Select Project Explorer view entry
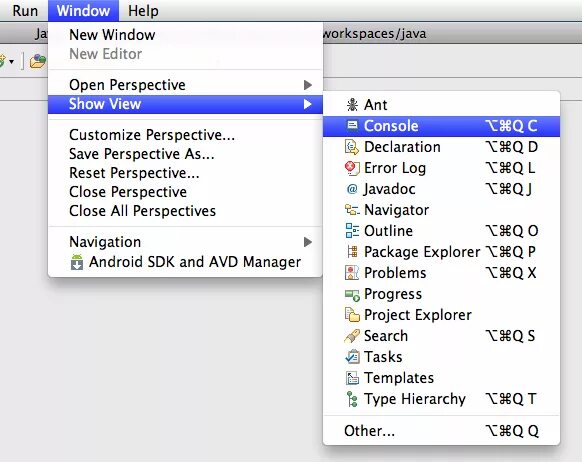582x462 pixels. [441, 315]
